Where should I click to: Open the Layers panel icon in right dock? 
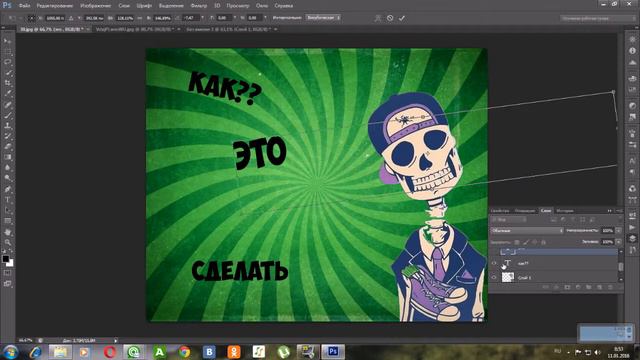(632, 239)
